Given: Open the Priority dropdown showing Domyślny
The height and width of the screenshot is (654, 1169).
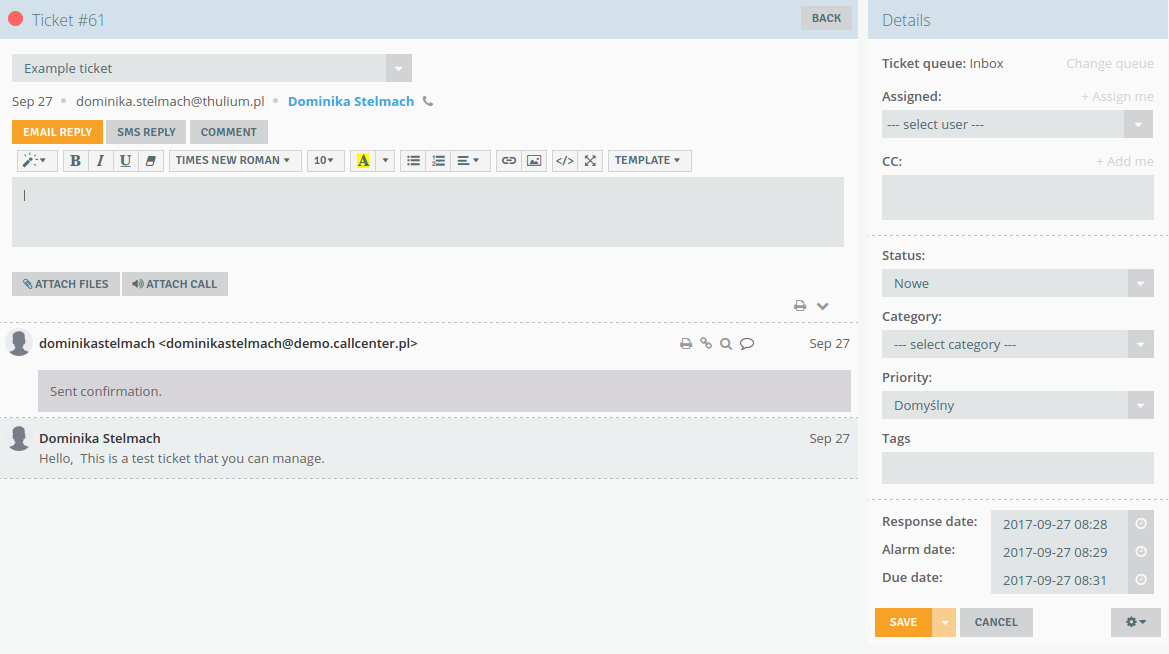Looking at the screenshot, I should 1018,406.
